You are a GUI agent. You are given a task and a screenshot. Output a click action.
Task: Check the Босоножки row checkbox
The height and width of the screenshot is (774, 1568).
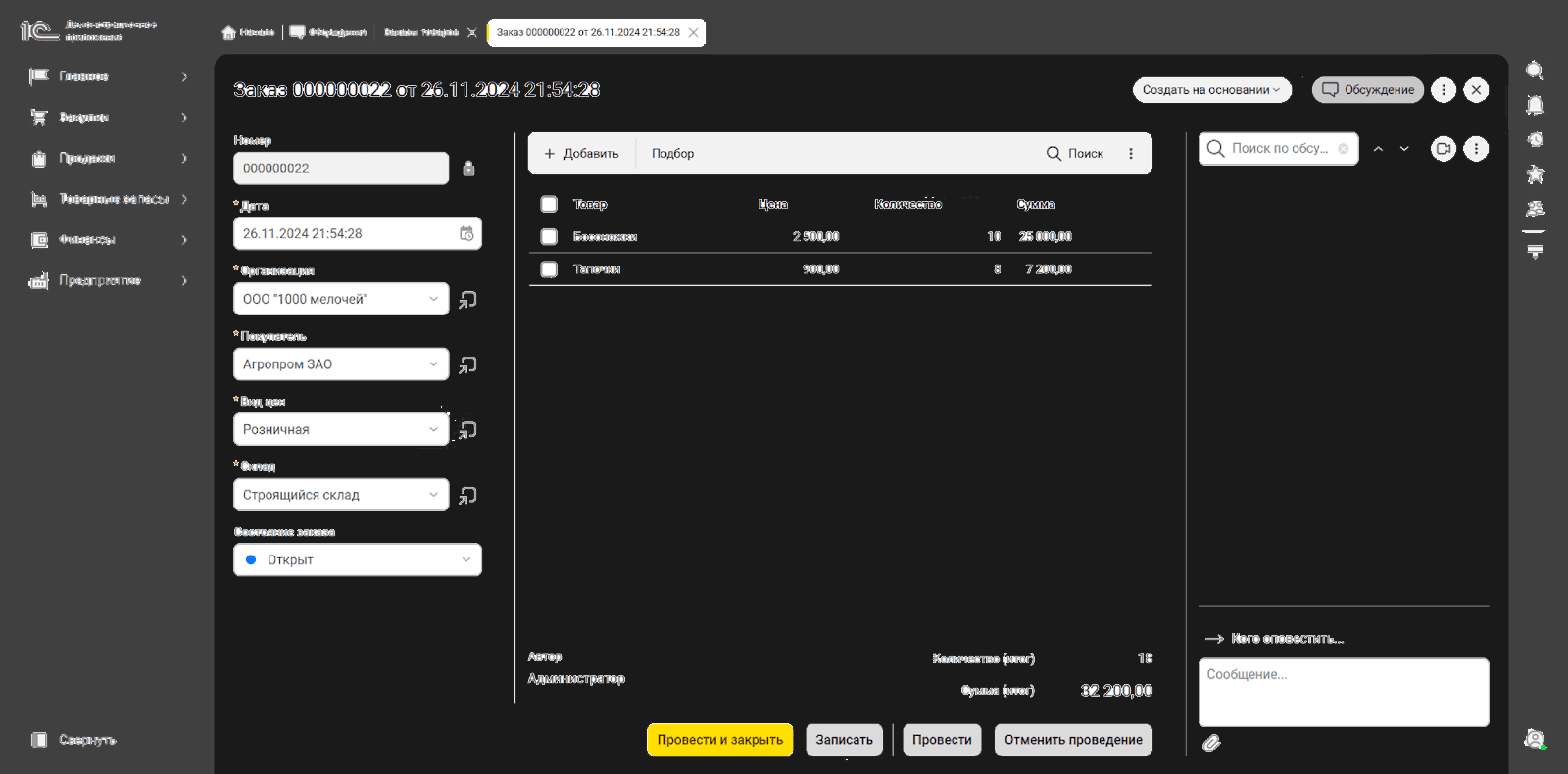[549, 237]
